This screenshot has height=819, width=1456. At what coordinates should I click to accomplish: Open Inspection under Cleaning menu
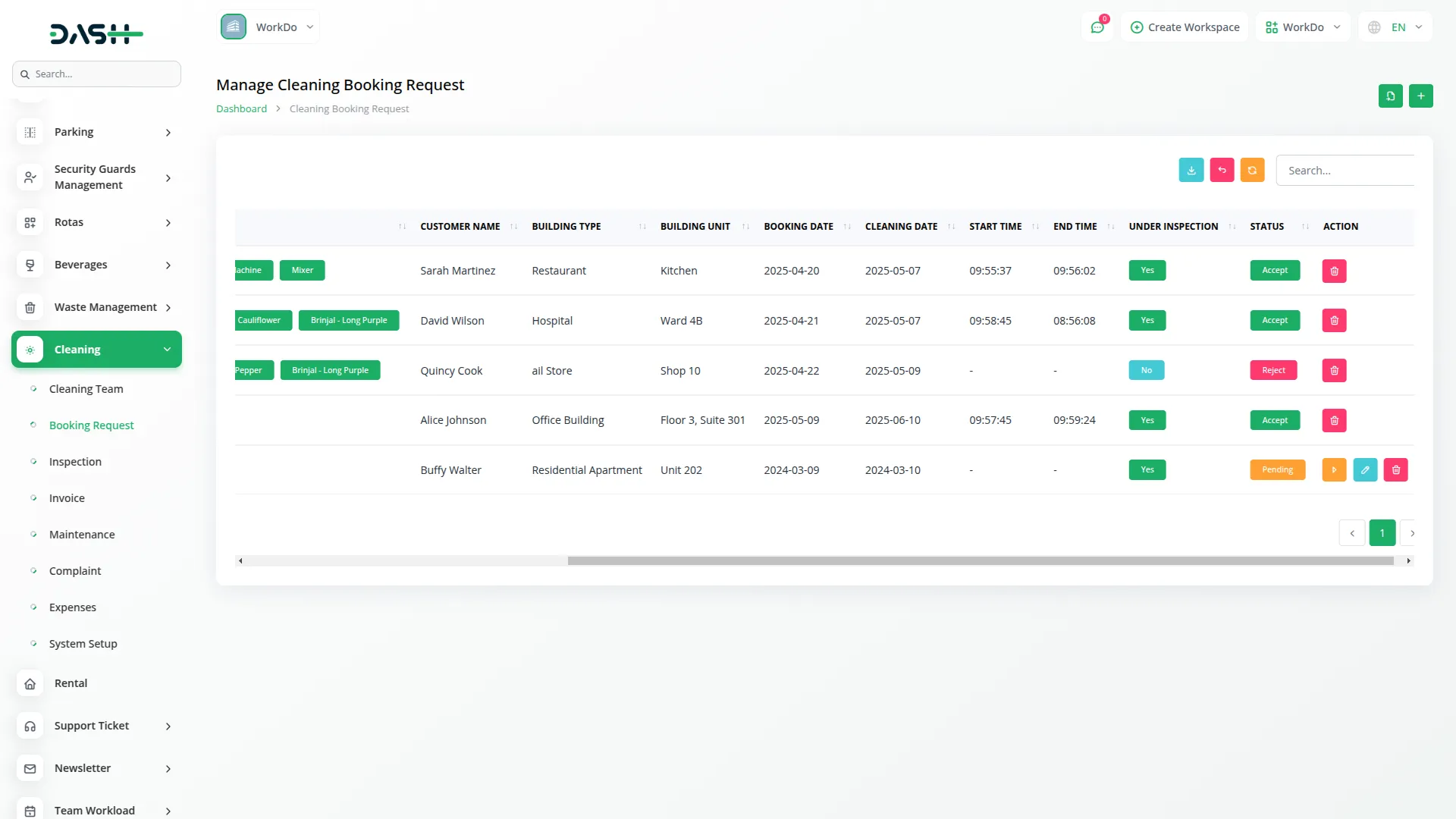coord(75,462)
